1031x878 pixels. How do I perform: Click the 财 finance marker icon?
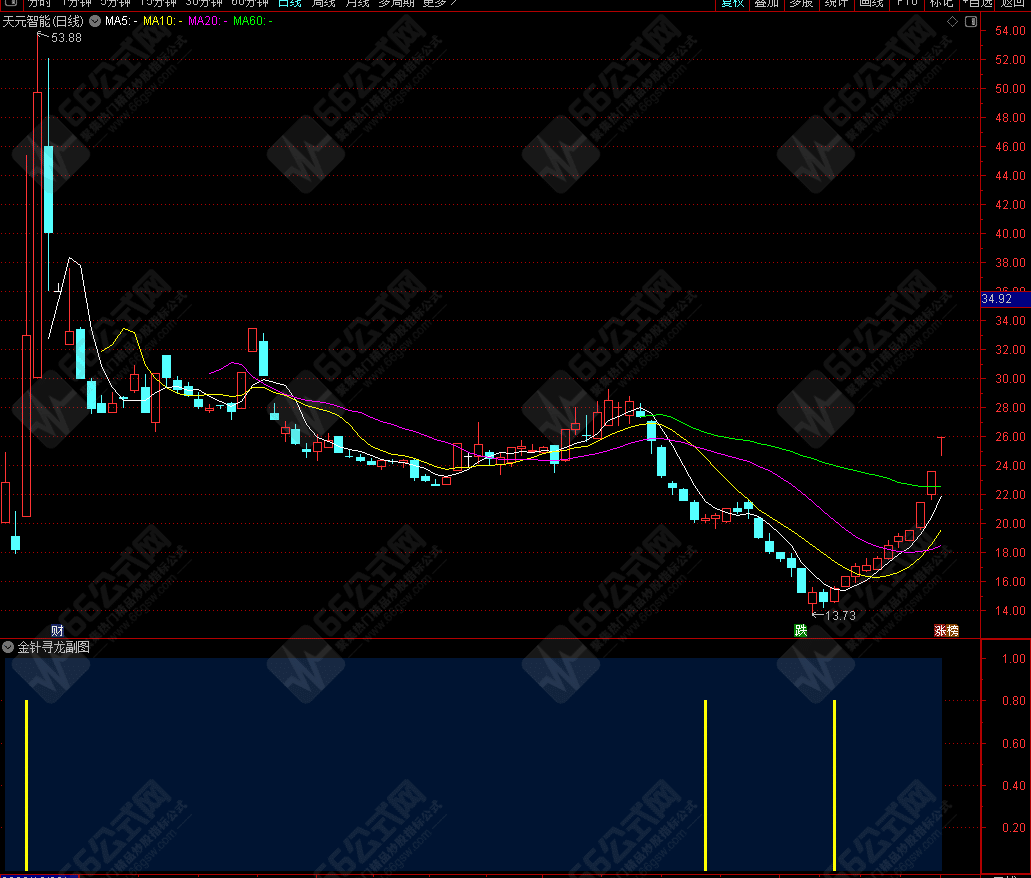pos(57,630)
